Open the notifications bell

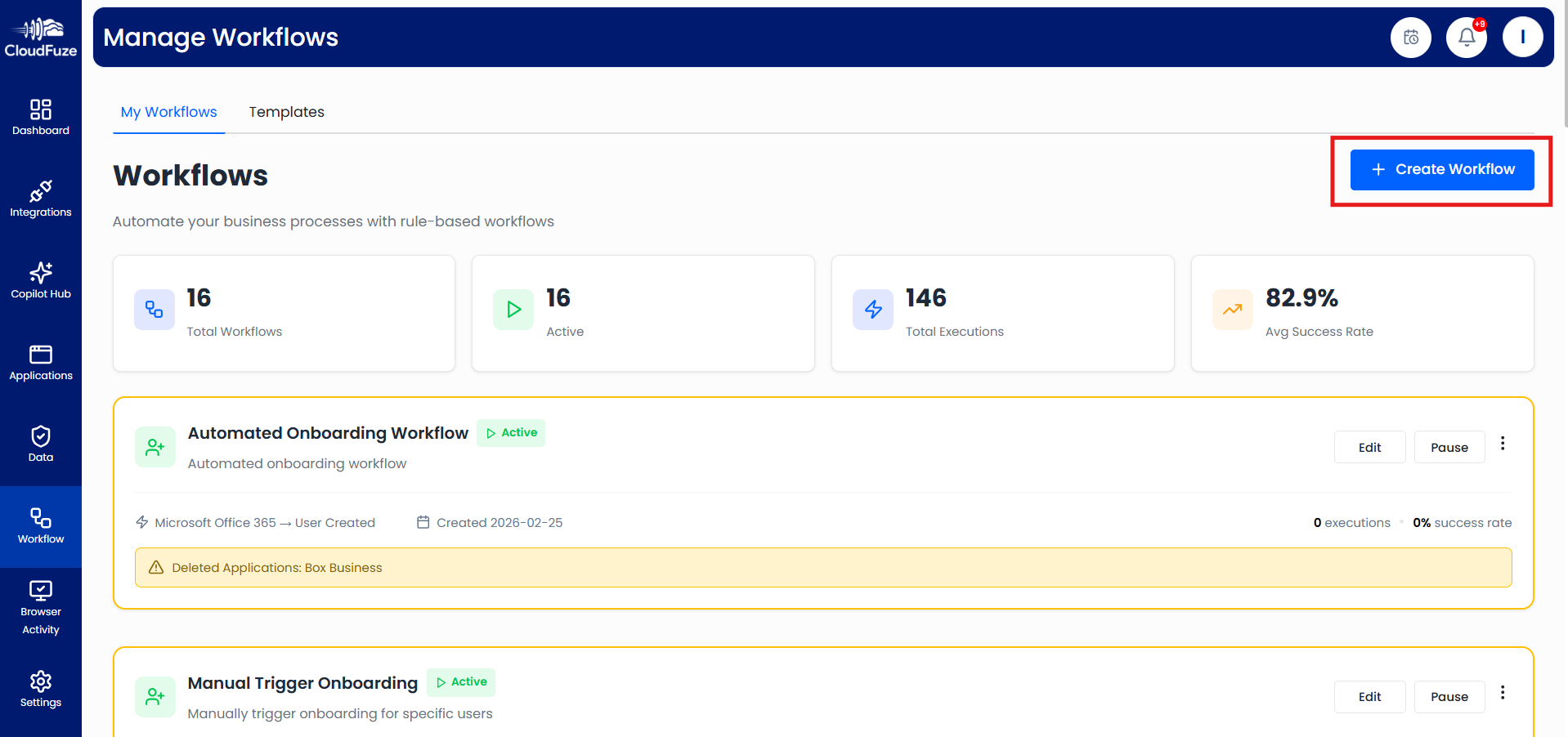[x=1466, y=37]
